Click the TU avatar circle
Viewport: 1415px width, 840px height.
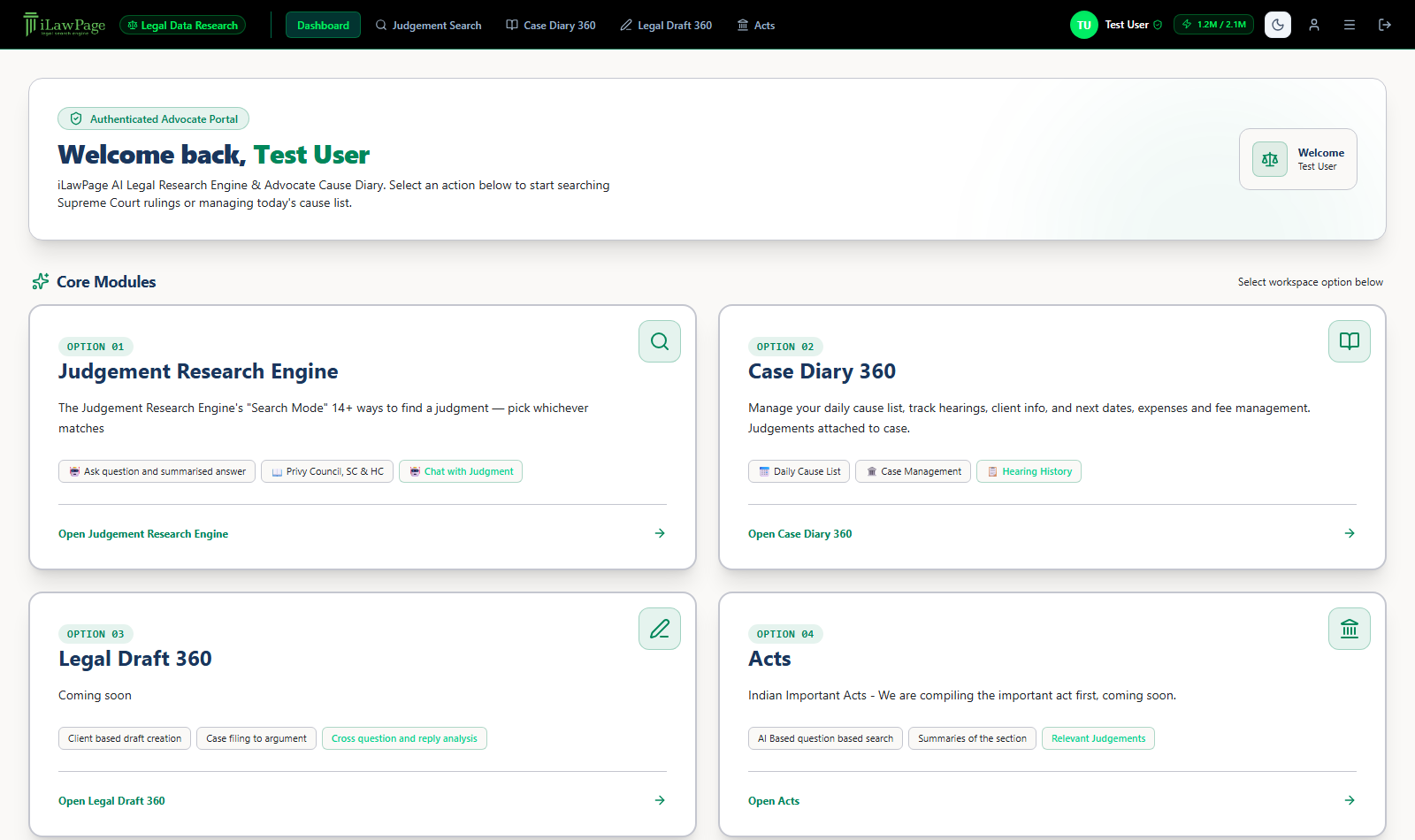[1084, 25]
